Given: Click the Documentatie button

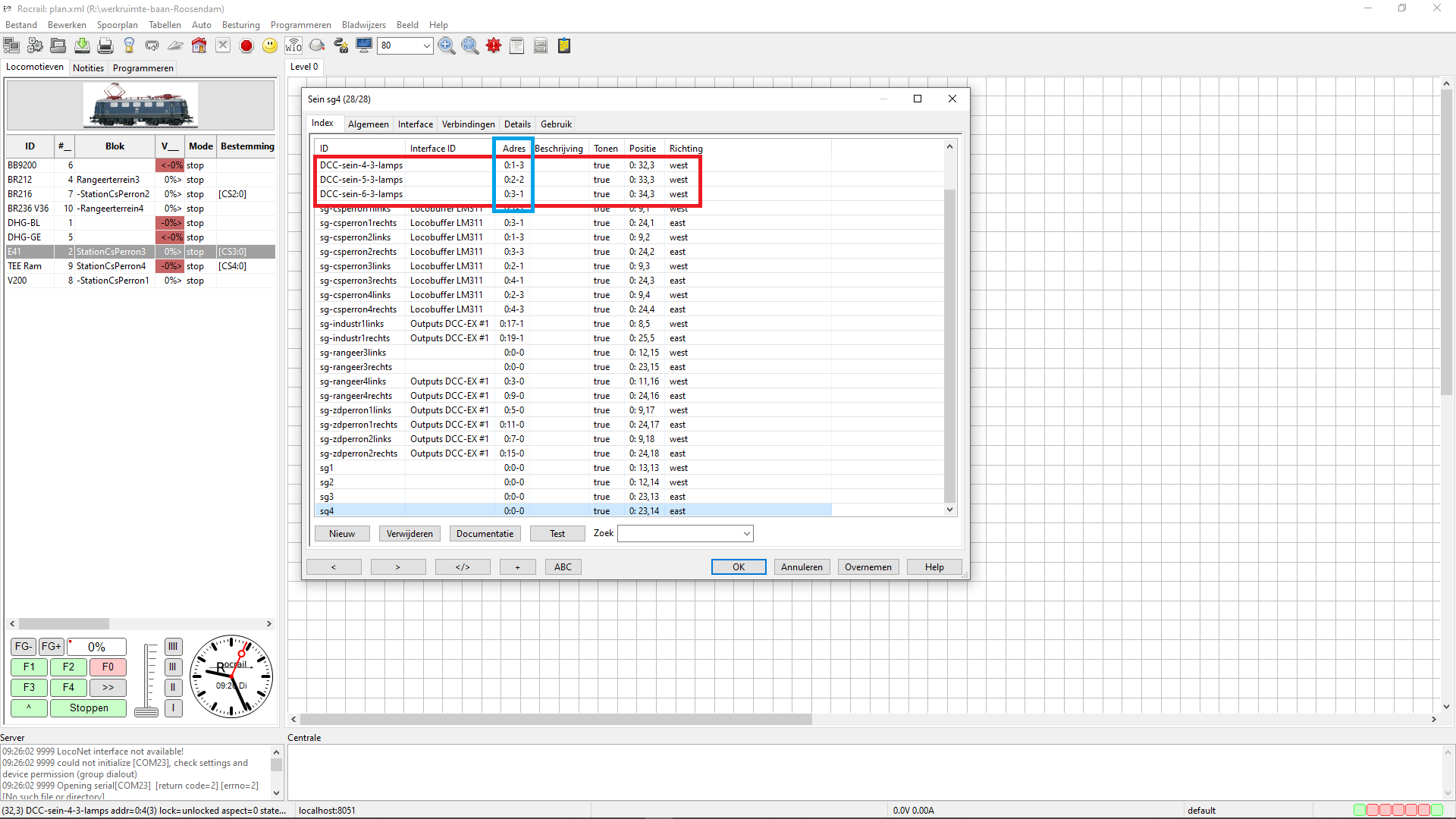Looking at the screenshot, I should click(485, 534).
